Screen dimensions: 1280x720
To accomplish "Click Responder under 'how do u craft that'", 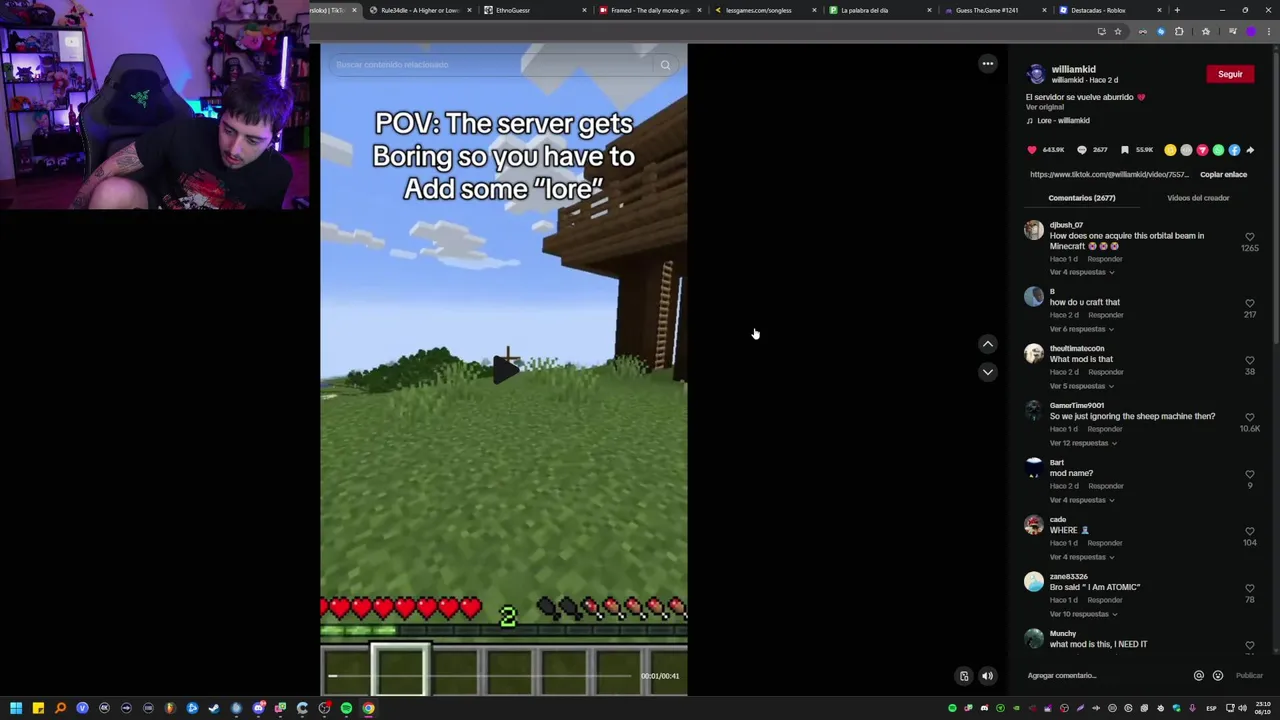I will (x=1105, y=315).
